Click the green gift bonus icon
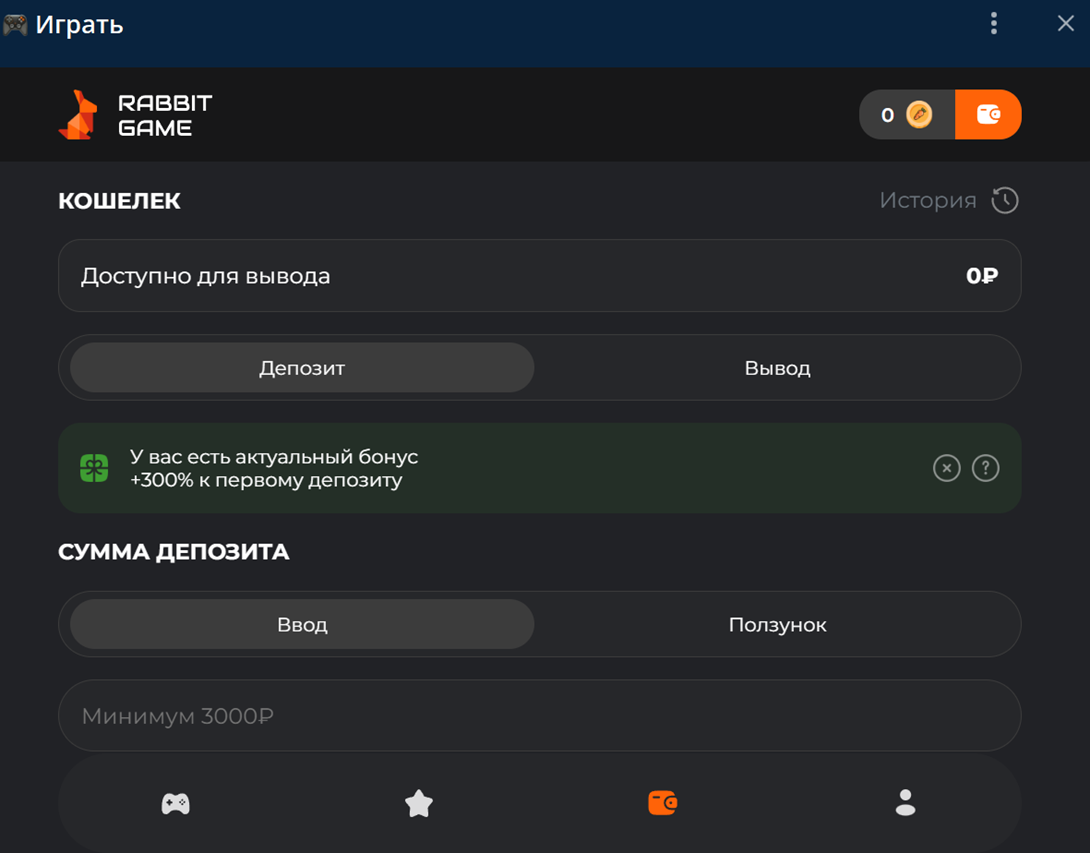Screen dimensions: 1090x853 pos(95,468)
